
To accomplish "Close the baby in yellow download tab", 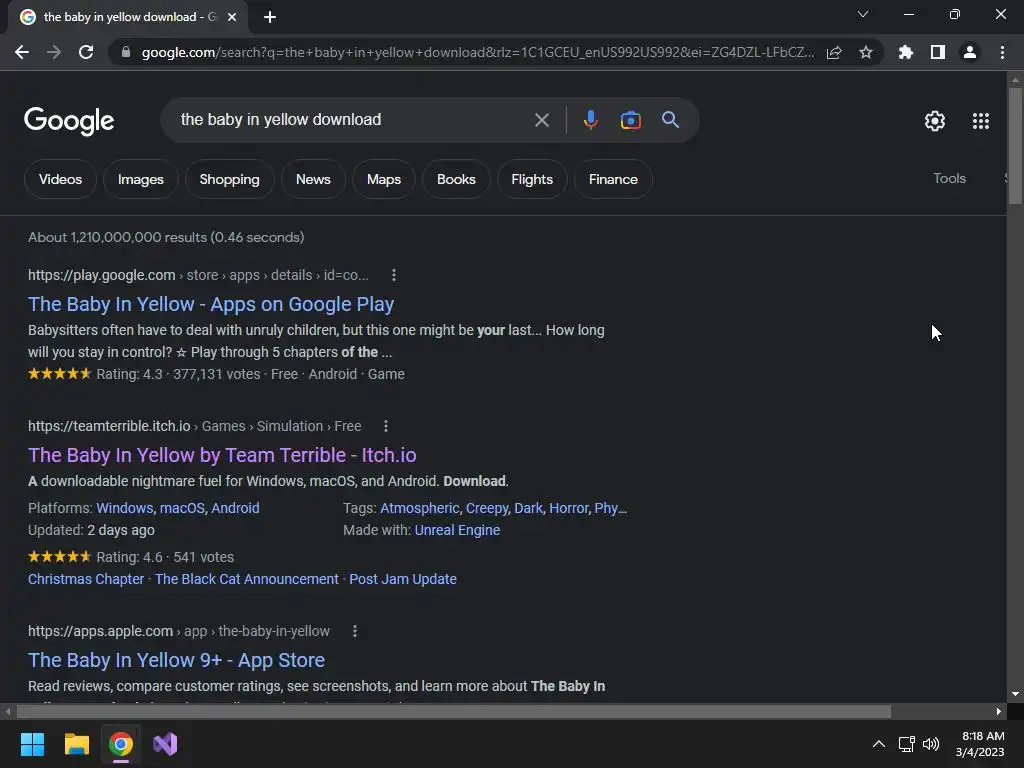I will pos(232,17).
